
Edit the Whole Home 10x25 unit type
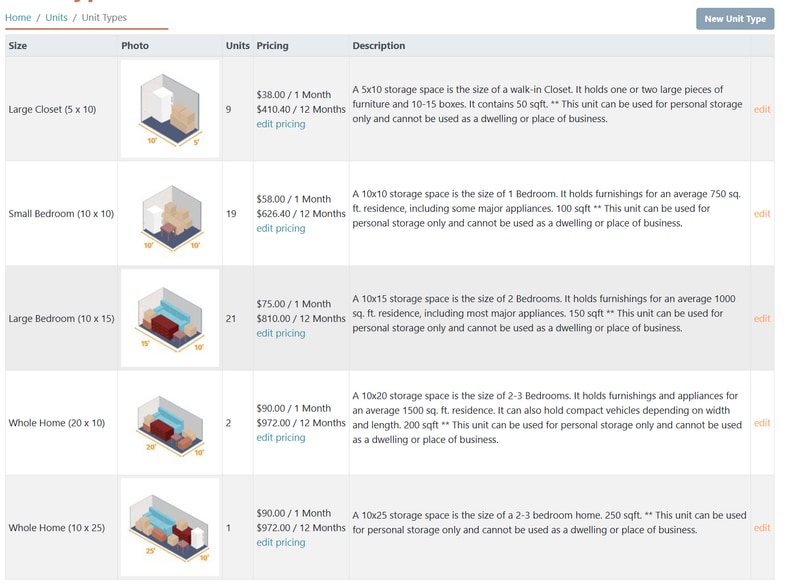pos(762,527)
